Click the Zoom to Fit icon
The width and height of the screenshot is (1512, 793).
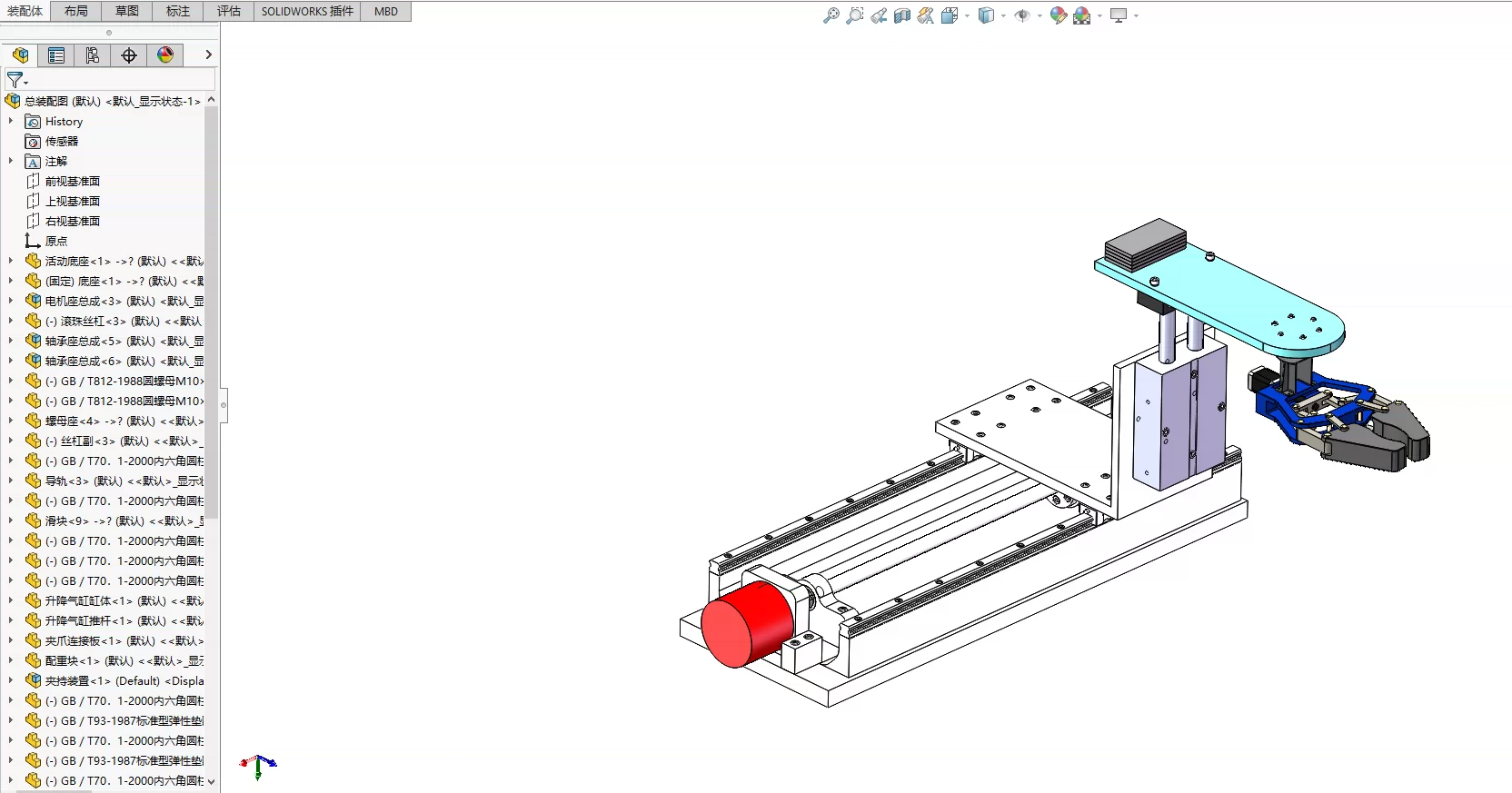click(x=831, y=15)
